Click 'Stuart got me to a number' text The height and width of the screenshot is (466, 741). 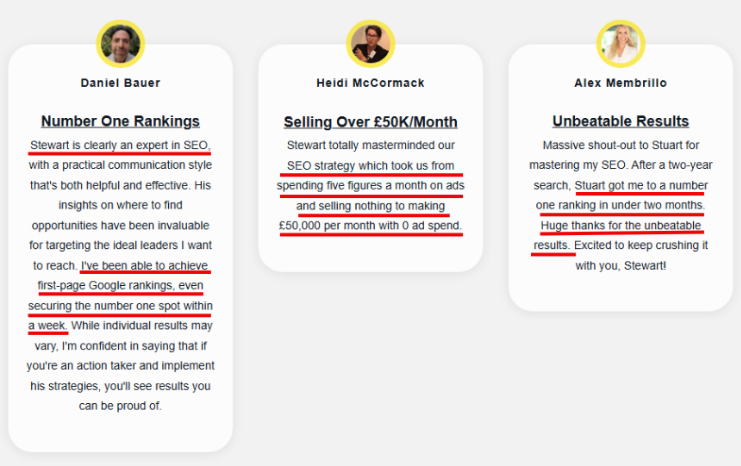(x=641, y=185)
